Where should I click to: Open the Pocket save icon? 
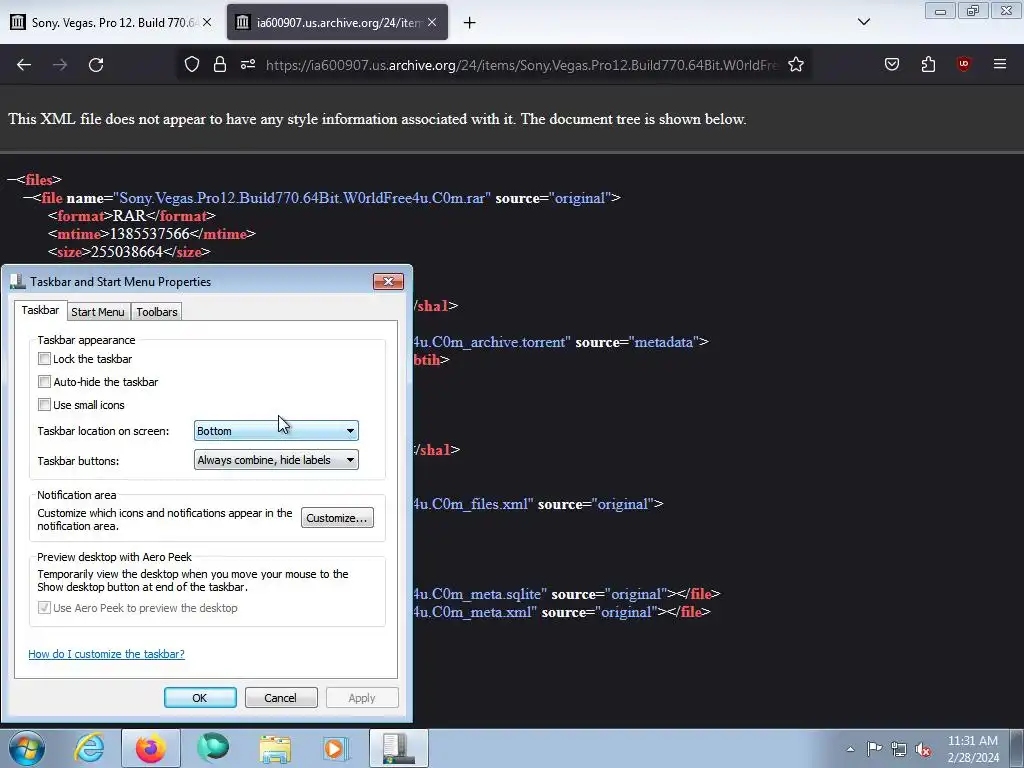pyautogui.click(x=892, y=64)
